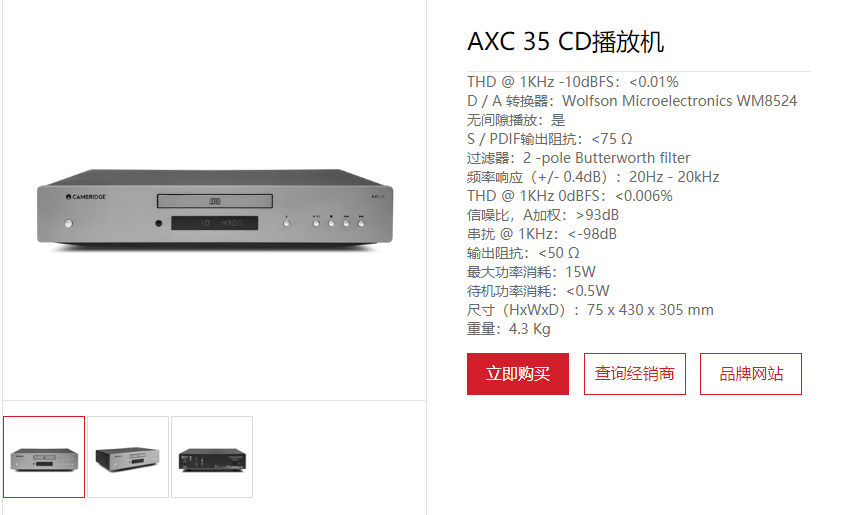Click the Wolfson Microelectronics WM8524 spec line

tap(632, 101)
